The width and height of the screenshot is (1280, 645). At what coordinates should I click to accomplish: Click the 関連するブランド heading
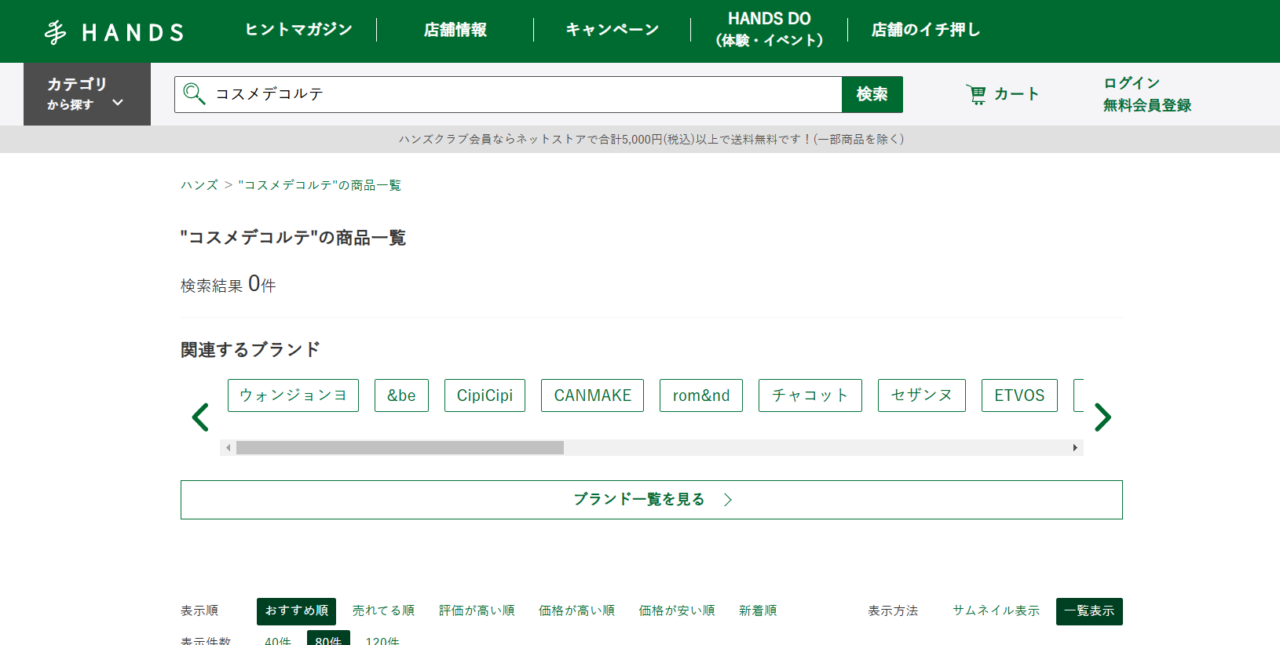point(250,350)
